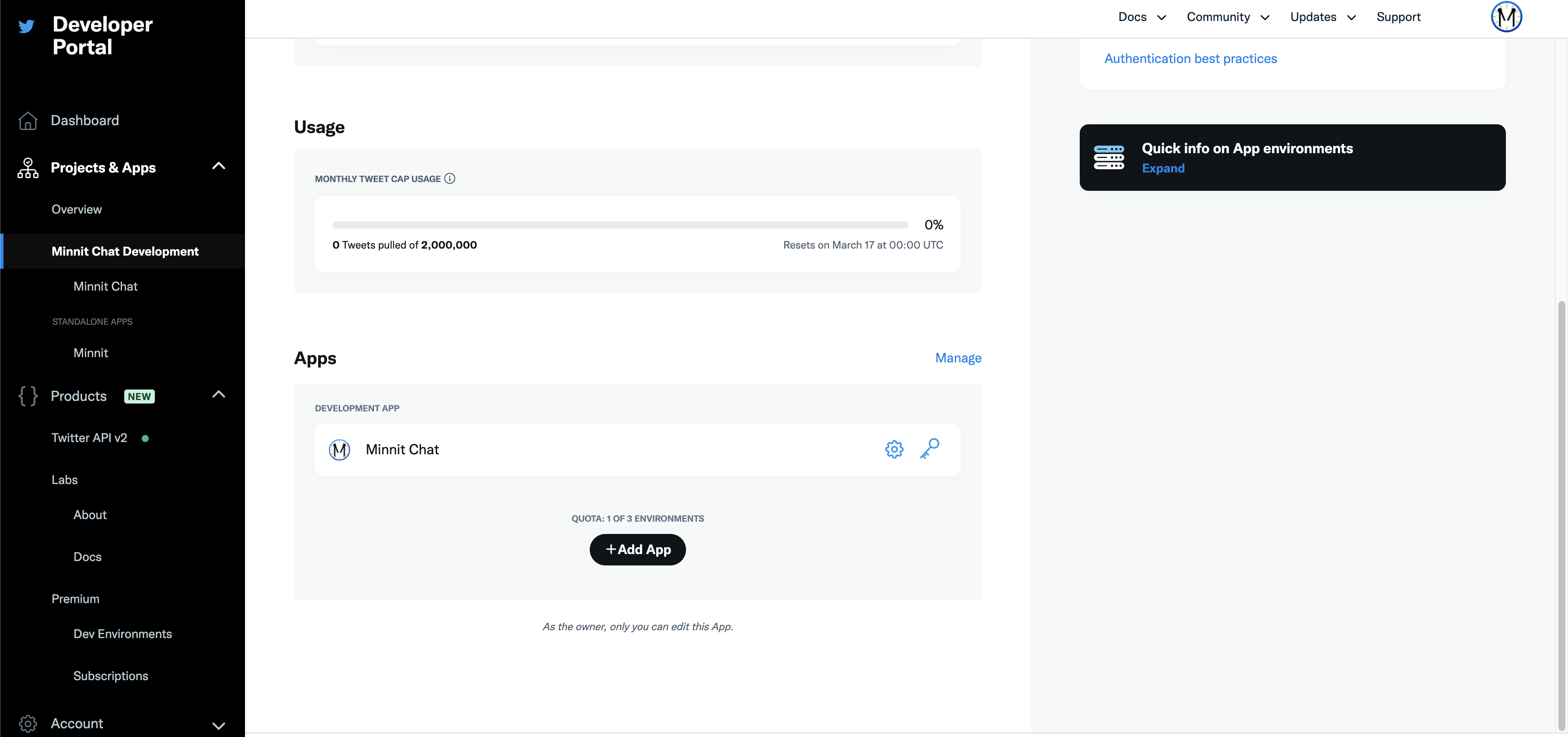Collapse the Projects & Apps section chevron
The height and width of the screenshot is (737, 1568).
(x=218, y=166)
